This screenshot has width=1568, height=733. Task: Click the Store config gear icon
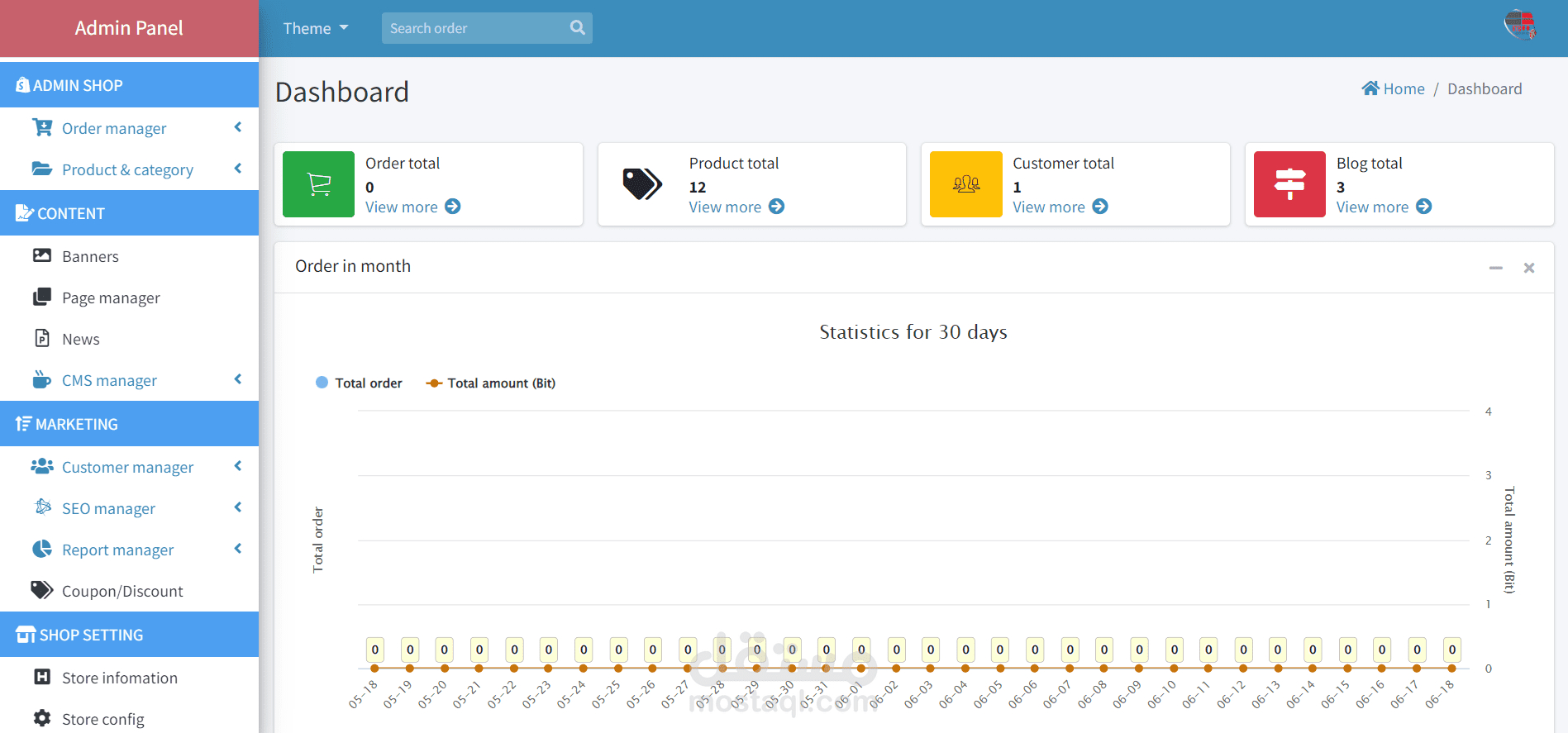point(42,718)
